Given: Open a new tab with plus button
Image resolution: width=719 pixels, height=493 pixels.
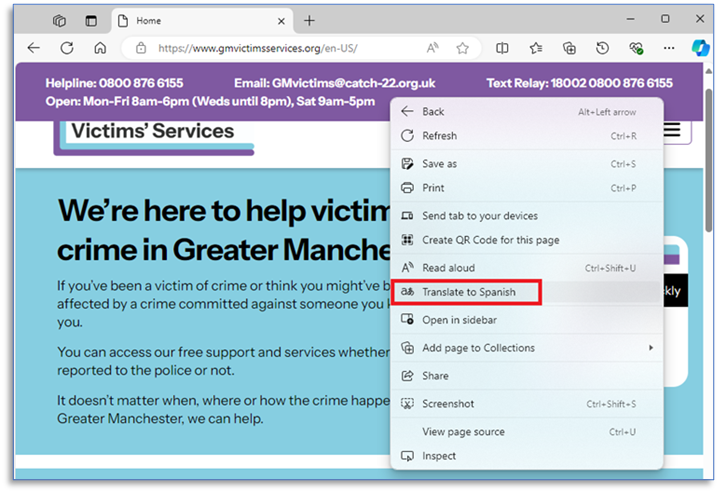Looking at the screenshot, I should click(x=310, y=21).
